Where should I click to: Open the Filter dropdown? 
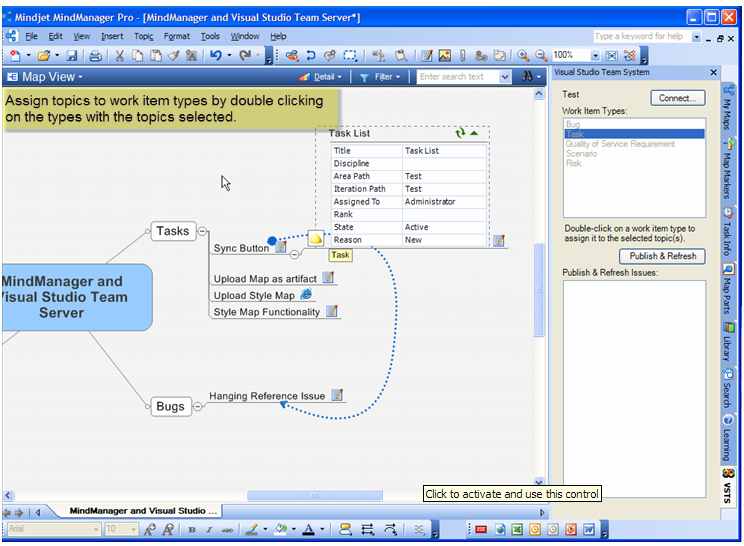[382, 77]
